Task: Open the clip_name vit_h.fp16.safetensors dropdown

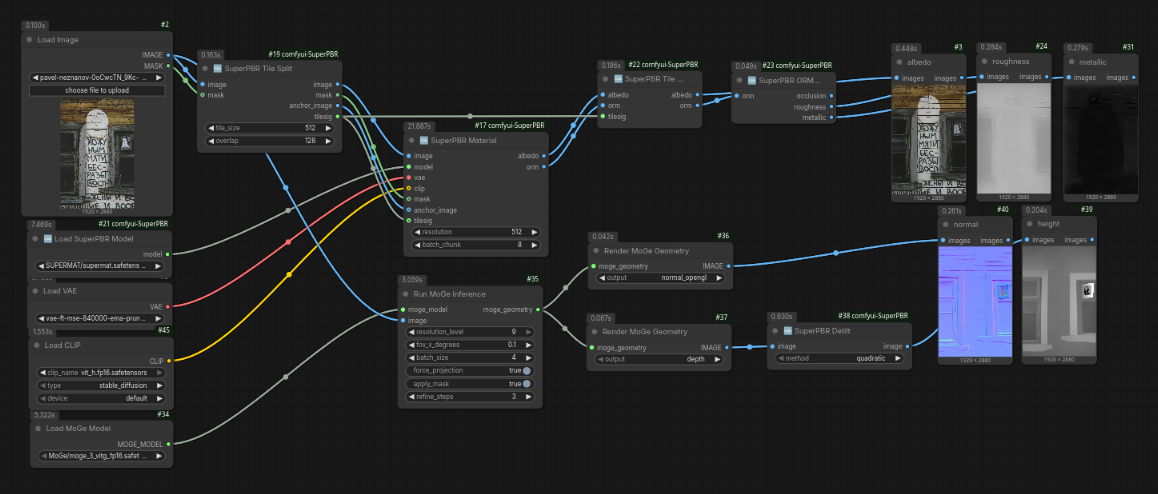Action: tap(101, 373)
